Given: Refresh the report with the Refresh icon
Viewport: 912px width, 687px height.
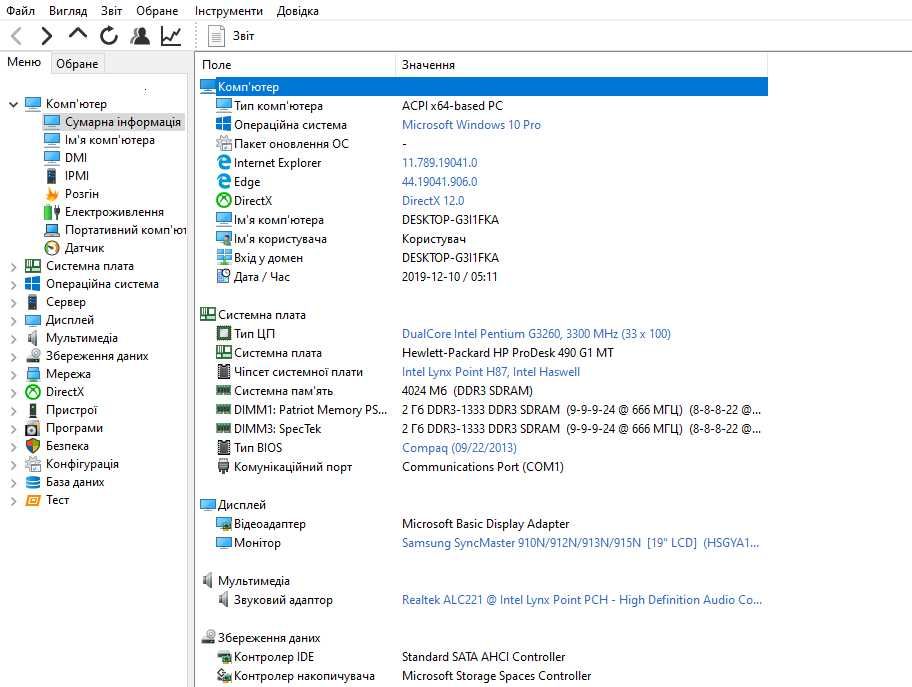Looking at the screenshot, I should click(109, 36).
